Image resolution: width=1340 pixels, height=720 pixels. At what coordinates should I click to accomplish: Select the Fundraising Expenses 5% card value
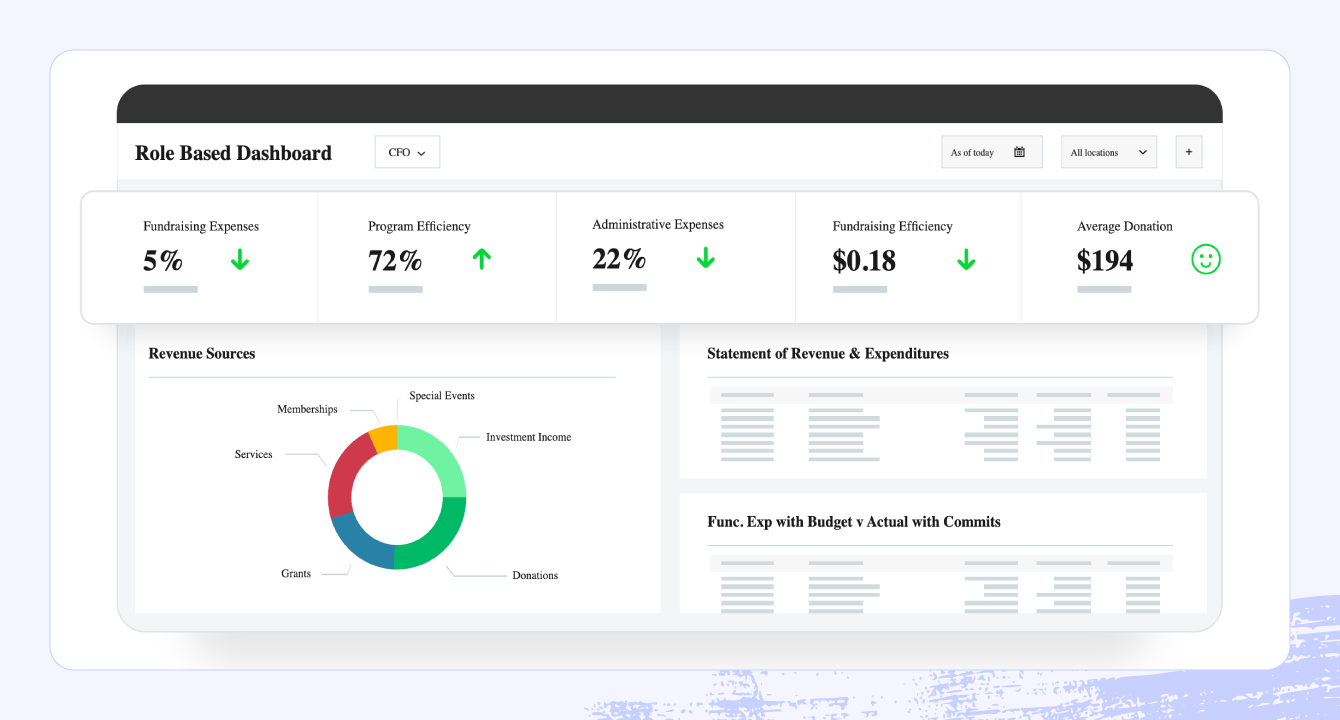pyautogui.click(x=163, y=261)
